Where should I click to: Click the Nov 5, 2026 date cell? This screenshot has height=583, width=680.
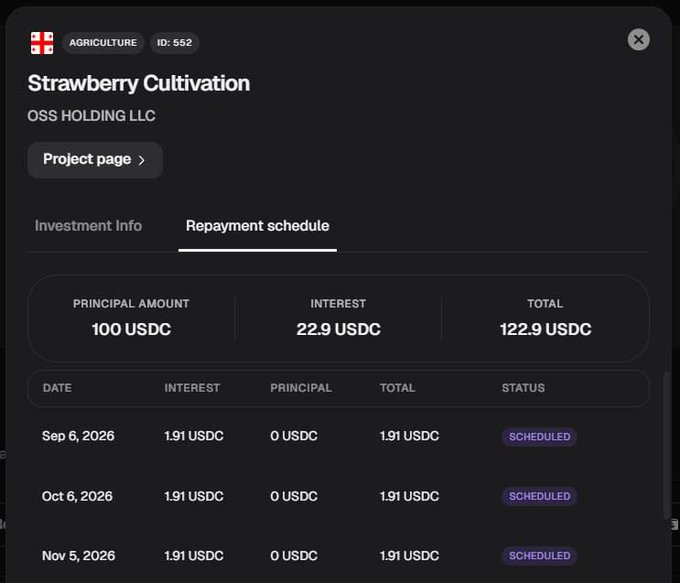pyautogui.click(x=78, y=556)
